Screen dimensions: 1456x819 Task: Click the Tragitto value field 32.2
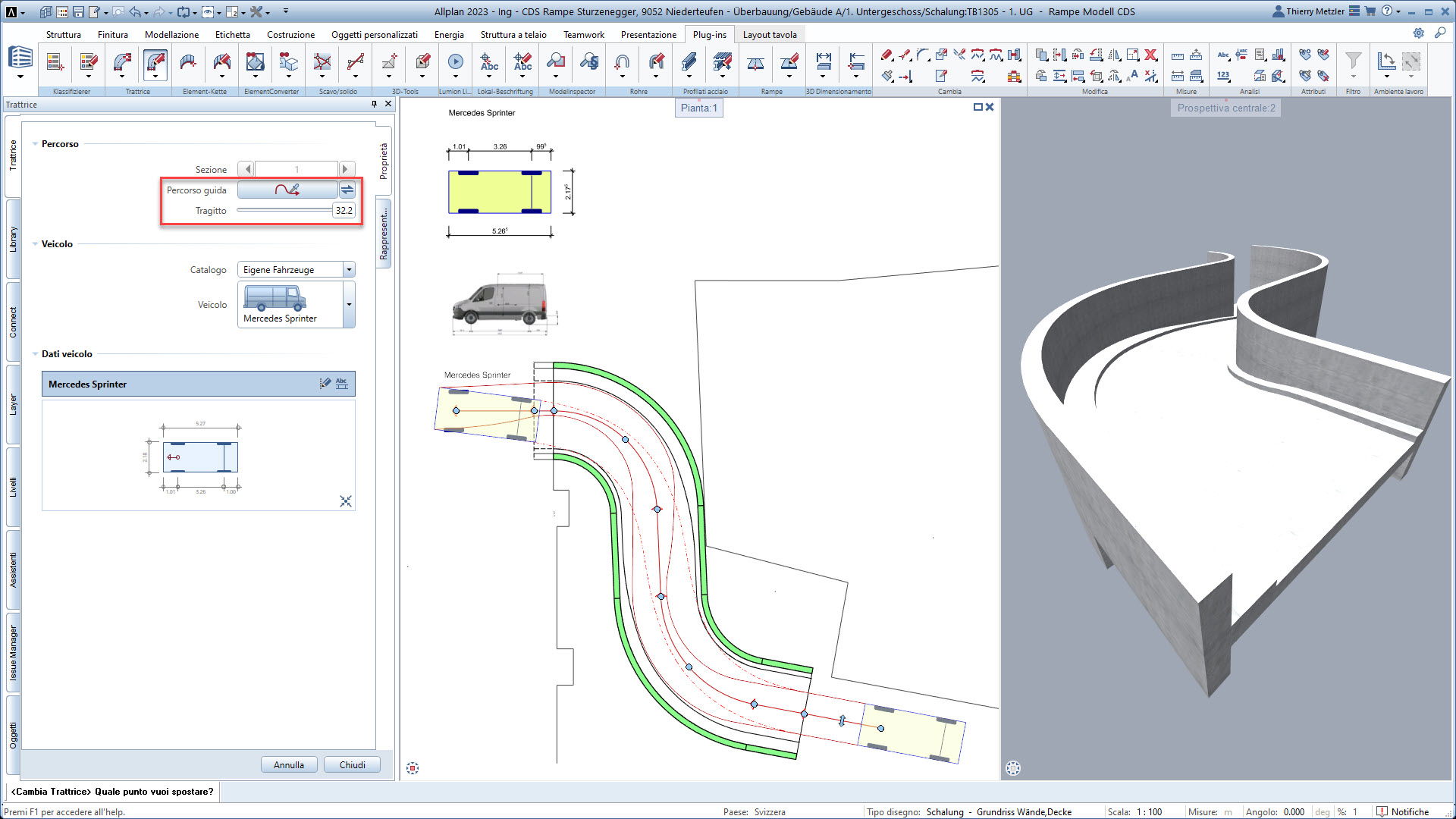pyautogui.click(x=344, y=210)
